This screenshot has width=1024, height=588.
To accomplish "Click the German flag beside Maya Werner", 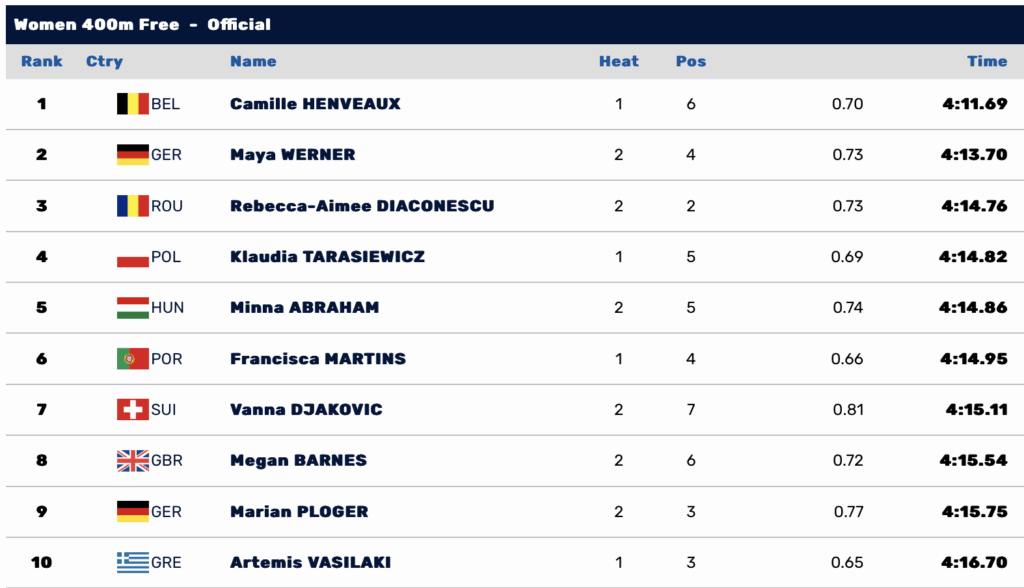I will [132, 154].
